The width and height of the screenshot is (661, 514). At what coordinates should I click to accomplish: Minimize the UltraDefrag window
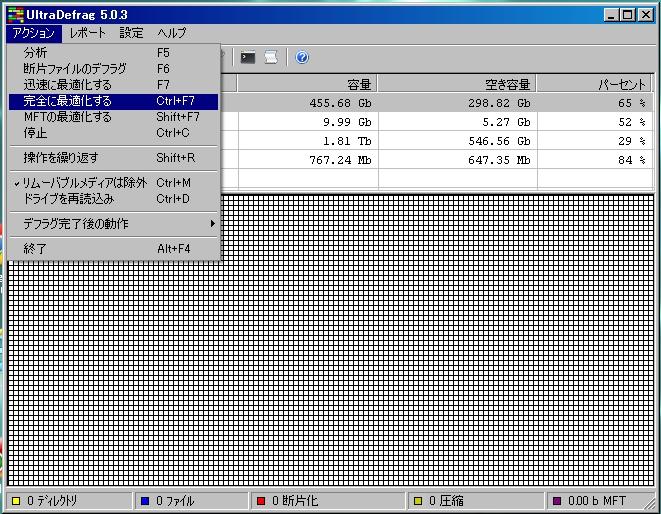(611, 15)
